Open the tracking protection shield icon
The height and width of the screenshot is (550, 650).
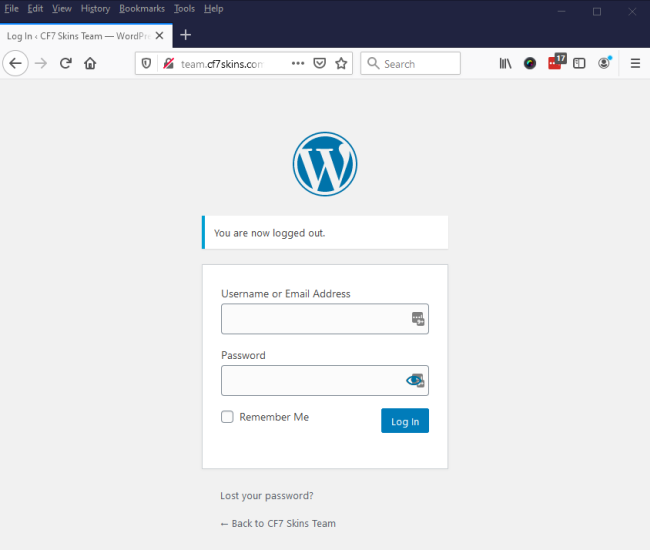tap(147, 63)
